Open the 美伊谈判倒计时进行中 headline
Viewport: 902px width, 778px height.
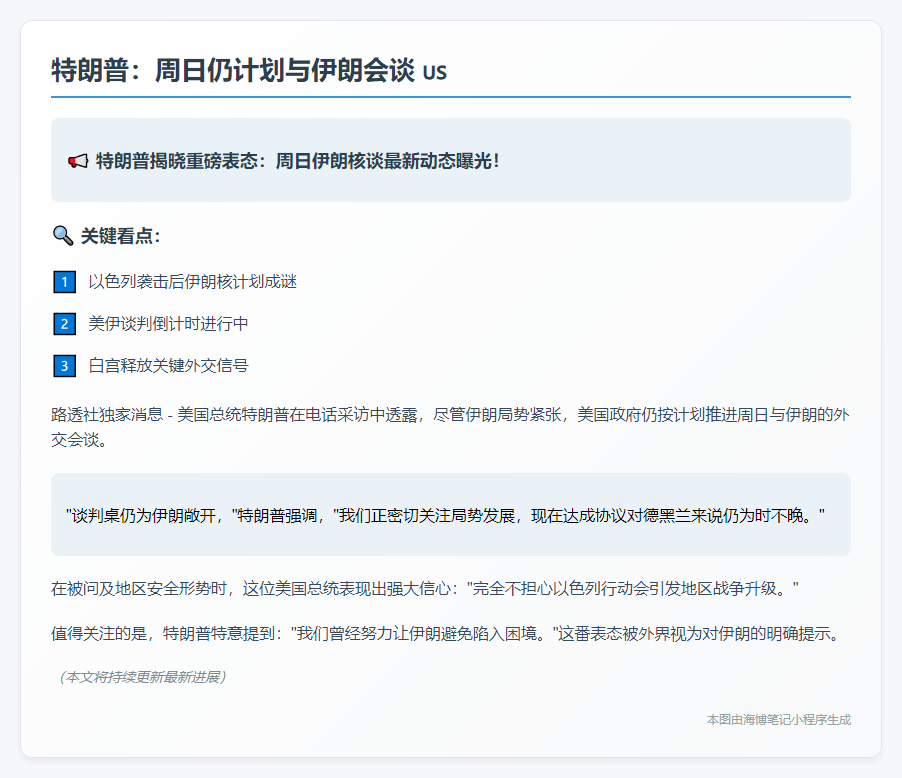pyautogui.click(x=165, y=324)
